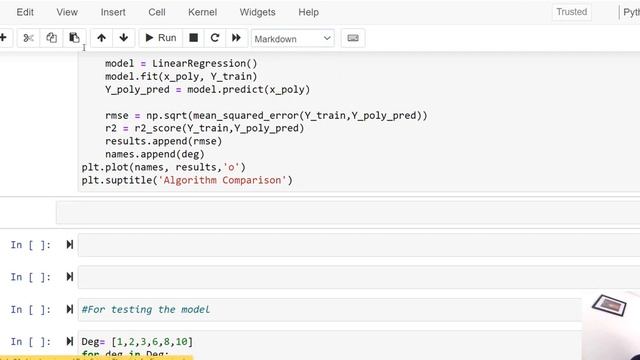Open the Markdown cell type dropdown
The width and height of the screenshot is (640, 360).
pyautogui.click(x=293, y=39)
